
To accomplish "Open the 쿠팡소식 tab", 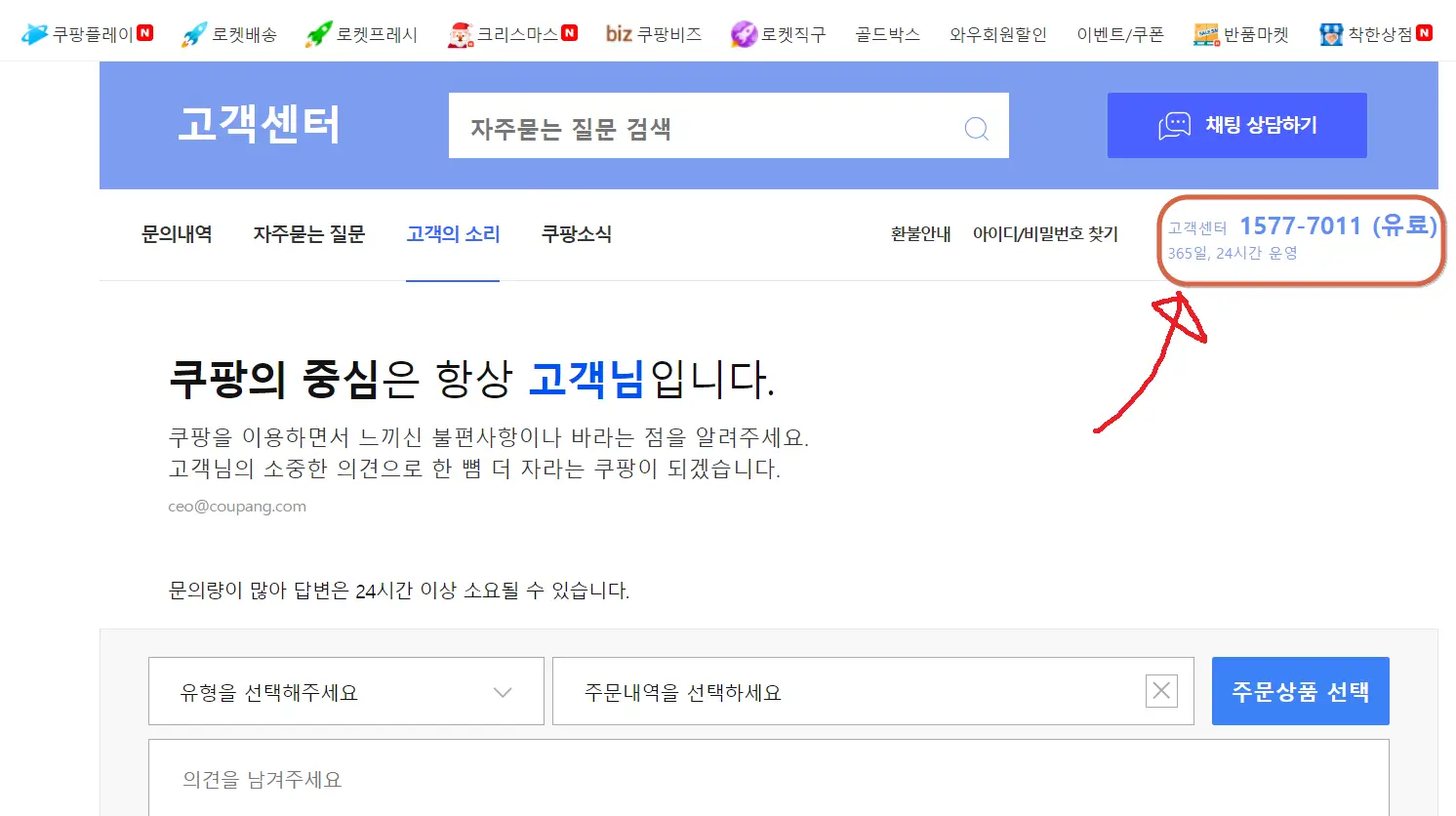I will point(575,234).
